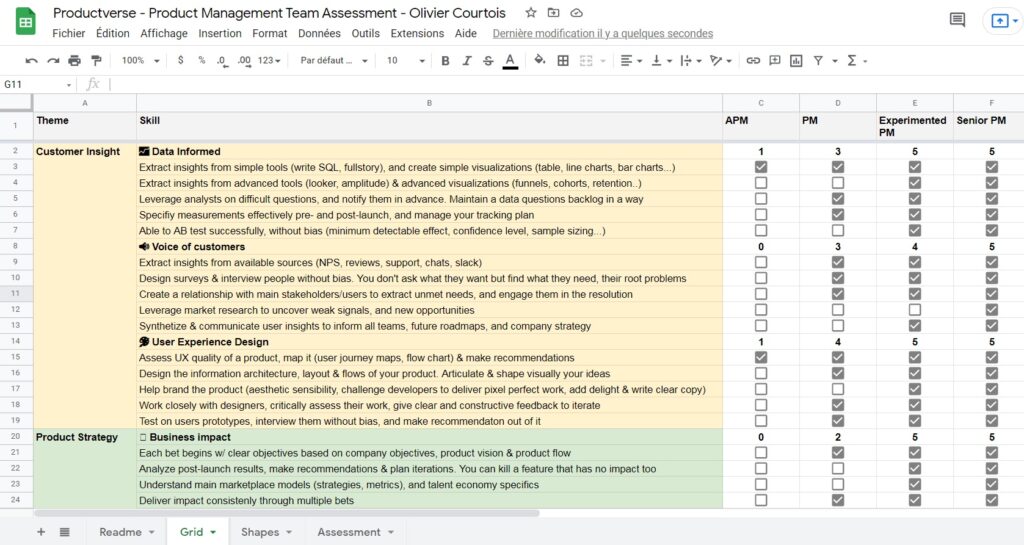Toggle APM checkbox for Each bet begins row
The height and width of the screenshot is (545, 1024).
tap(761, 452)
